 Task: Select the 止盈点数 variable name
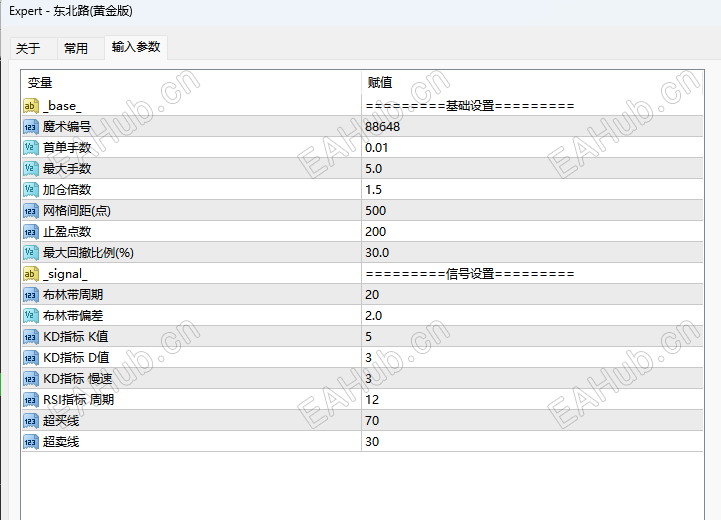point(67,232)
